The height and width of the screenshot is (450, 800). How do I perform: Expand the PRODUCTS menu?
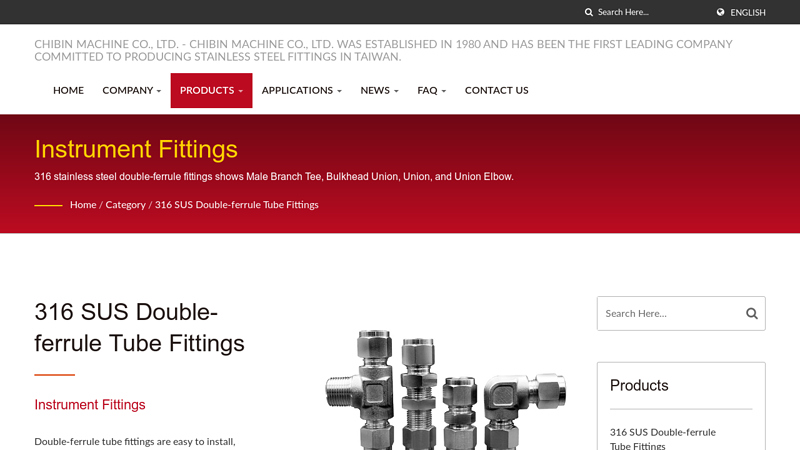[x=211, y=90]
